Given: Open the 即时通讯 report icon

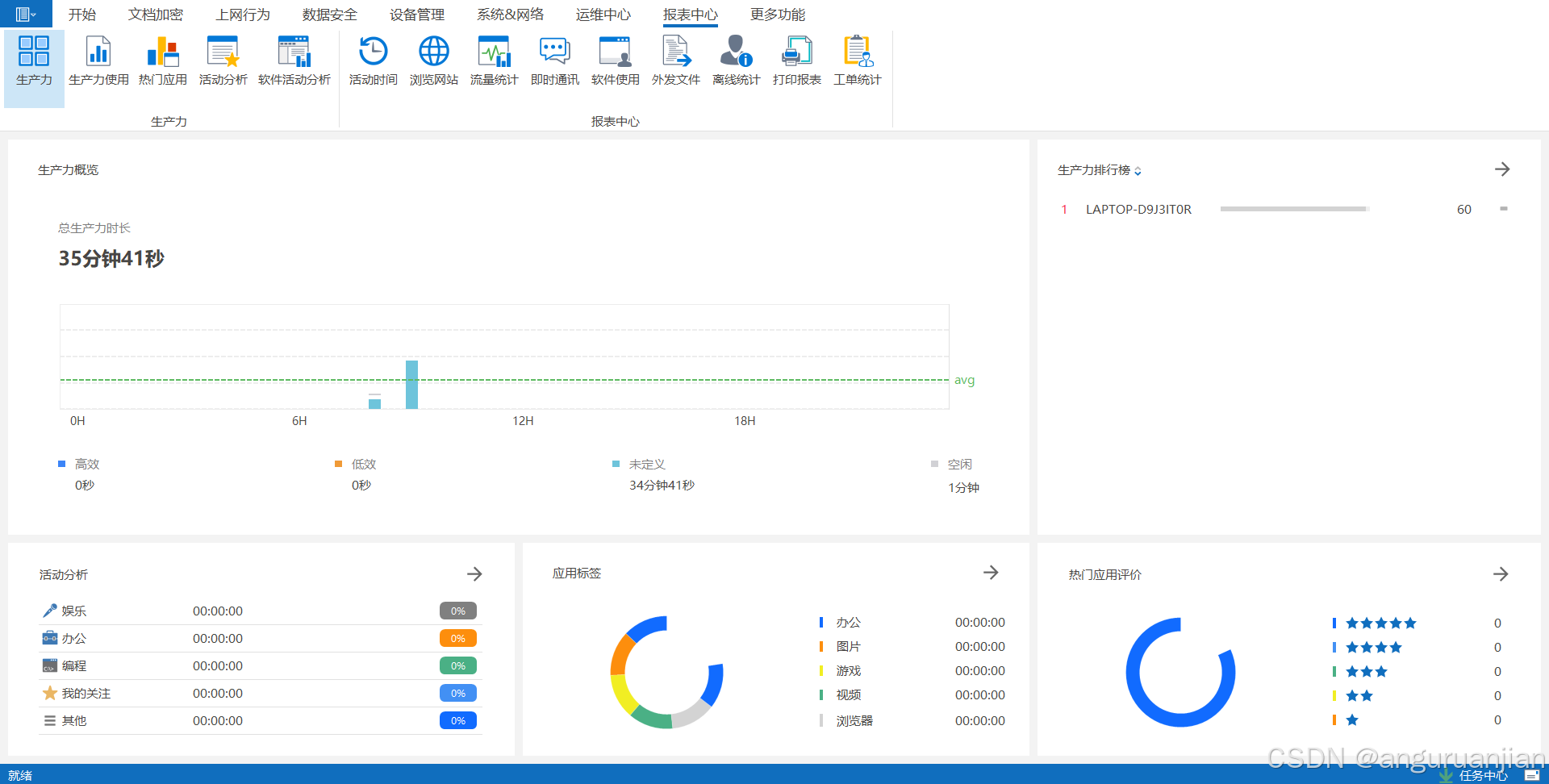Looking at the screenshot, I should click(x=555, y=62).
